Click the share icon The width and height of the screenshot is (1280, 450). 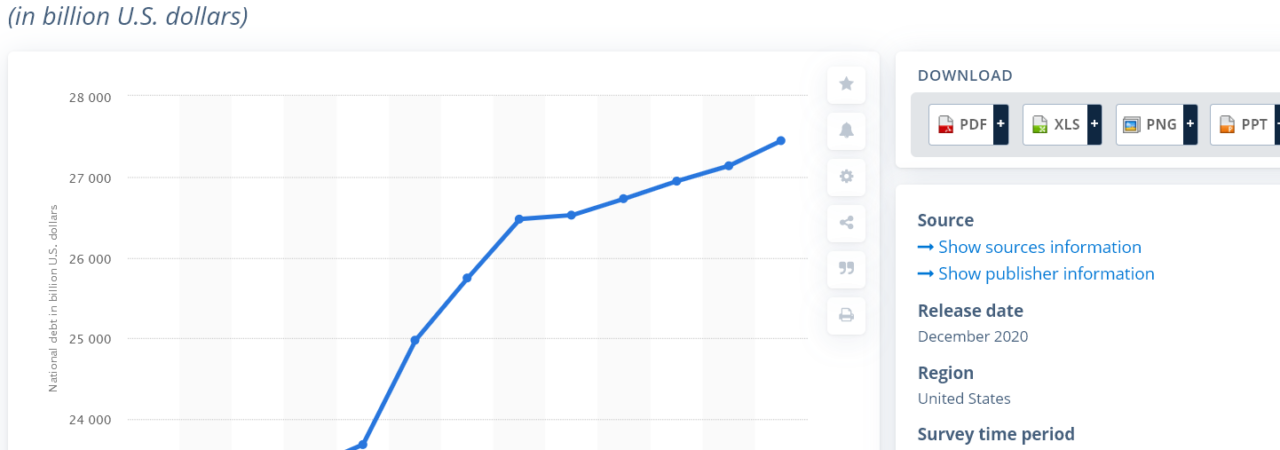846,223
